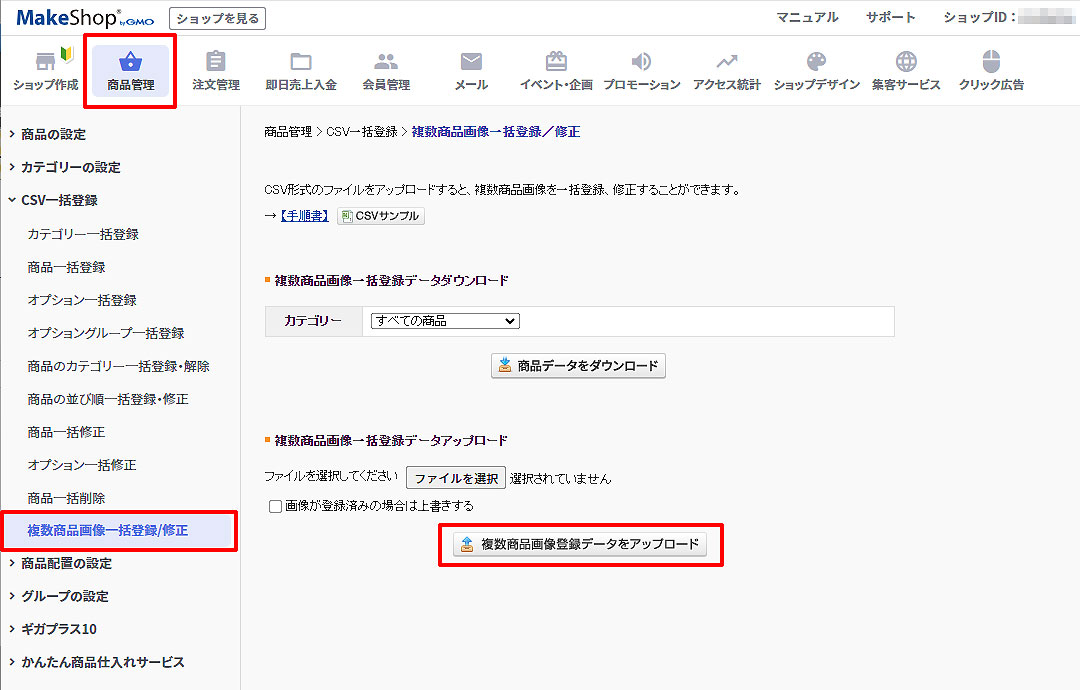
Task: Upload with 複数商品画像登録データをアップロード button
Action: pos(580,544)
